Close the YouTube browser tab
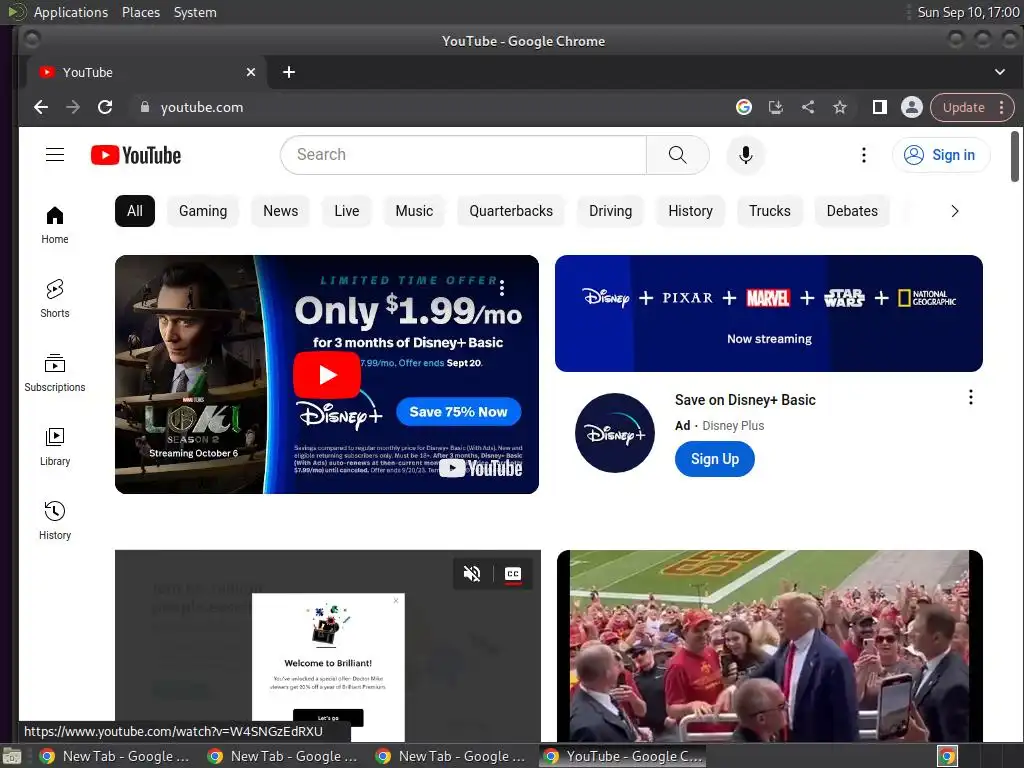The image size is (1024, 768). tap(251, 72)
